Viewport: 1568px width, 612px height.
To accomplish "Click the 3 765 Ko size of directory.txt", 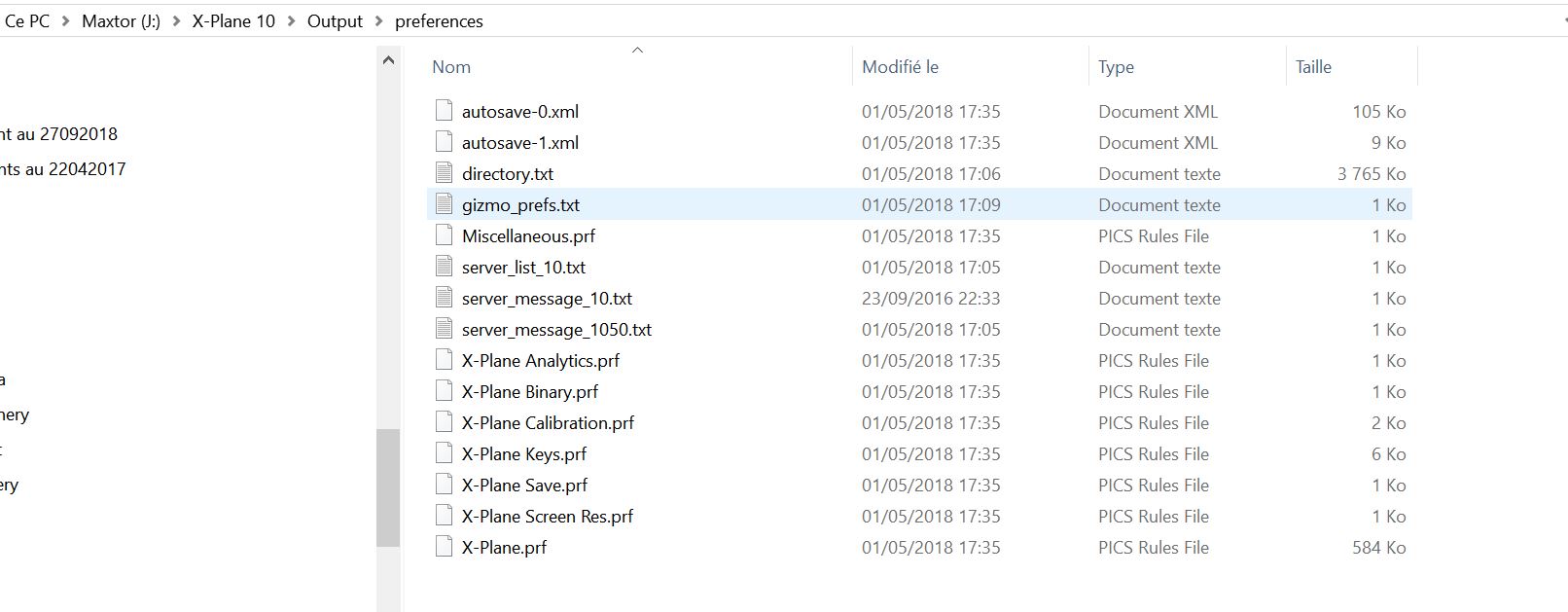I will [1372, 174].
